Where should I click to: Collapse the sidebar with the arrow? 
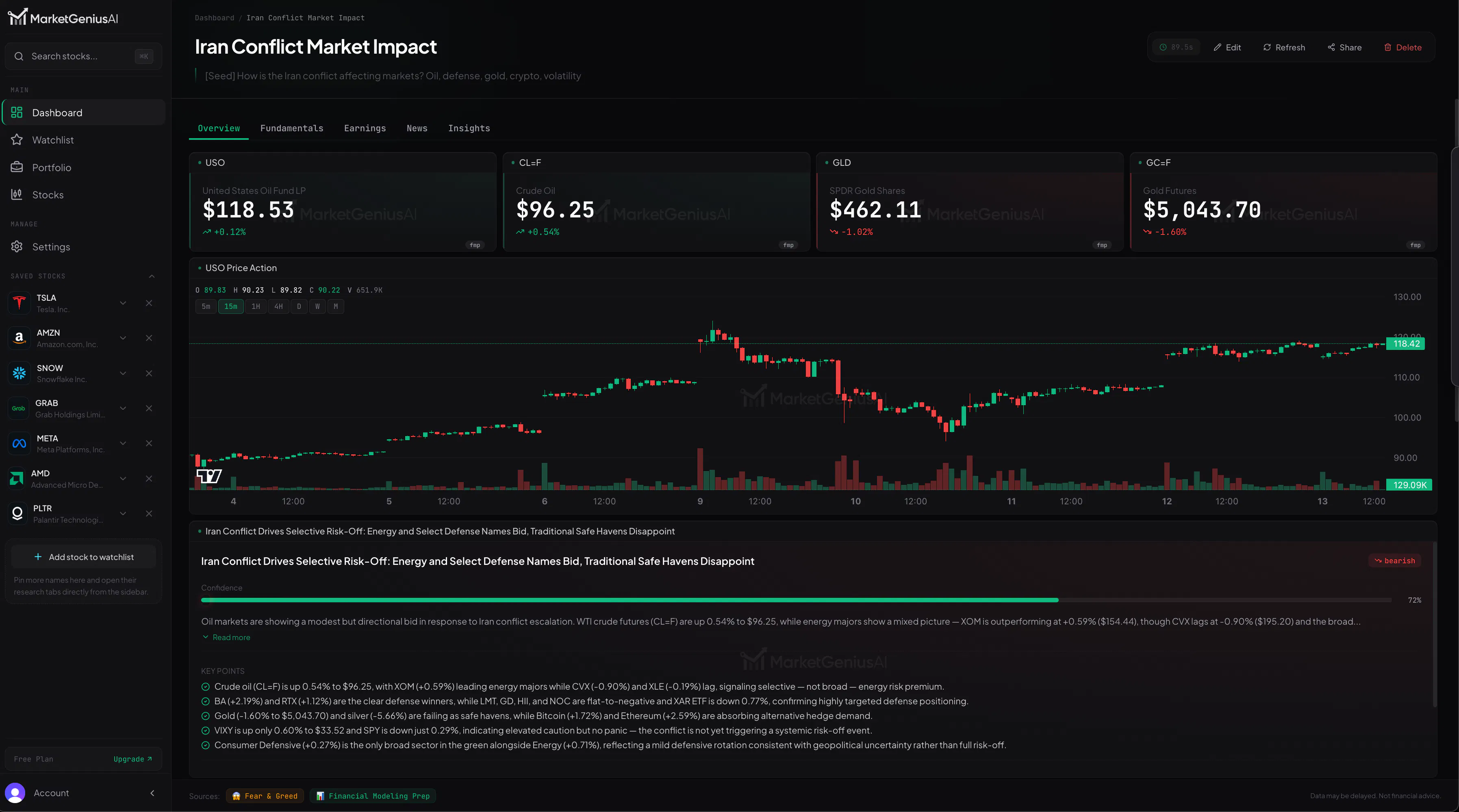(x=152, y=793)
